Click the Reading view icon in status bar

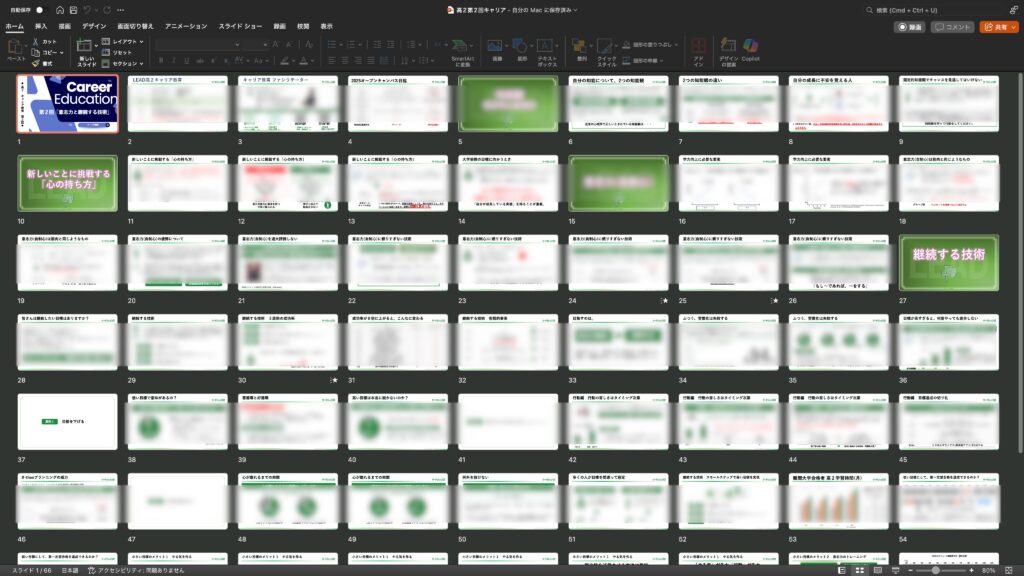click(x=878, y=570)
